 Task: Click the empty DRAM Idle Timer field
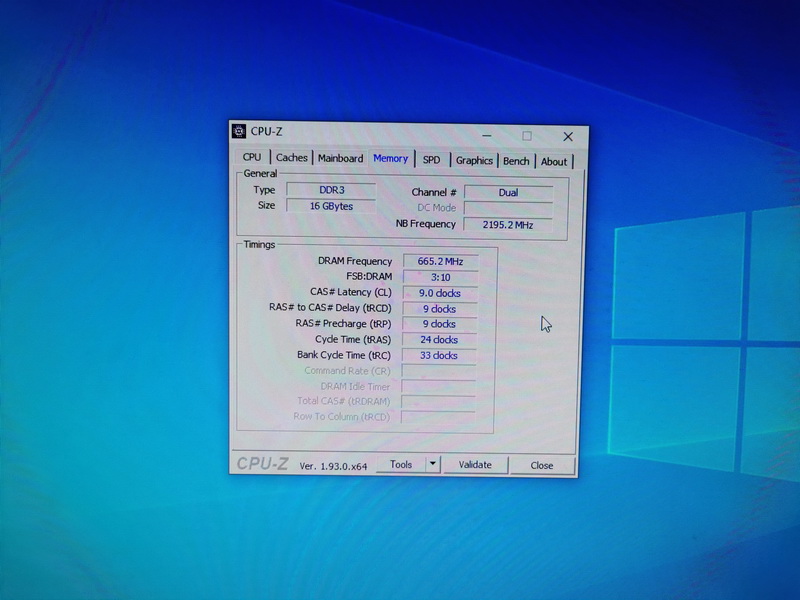click(x=438, y=386)
